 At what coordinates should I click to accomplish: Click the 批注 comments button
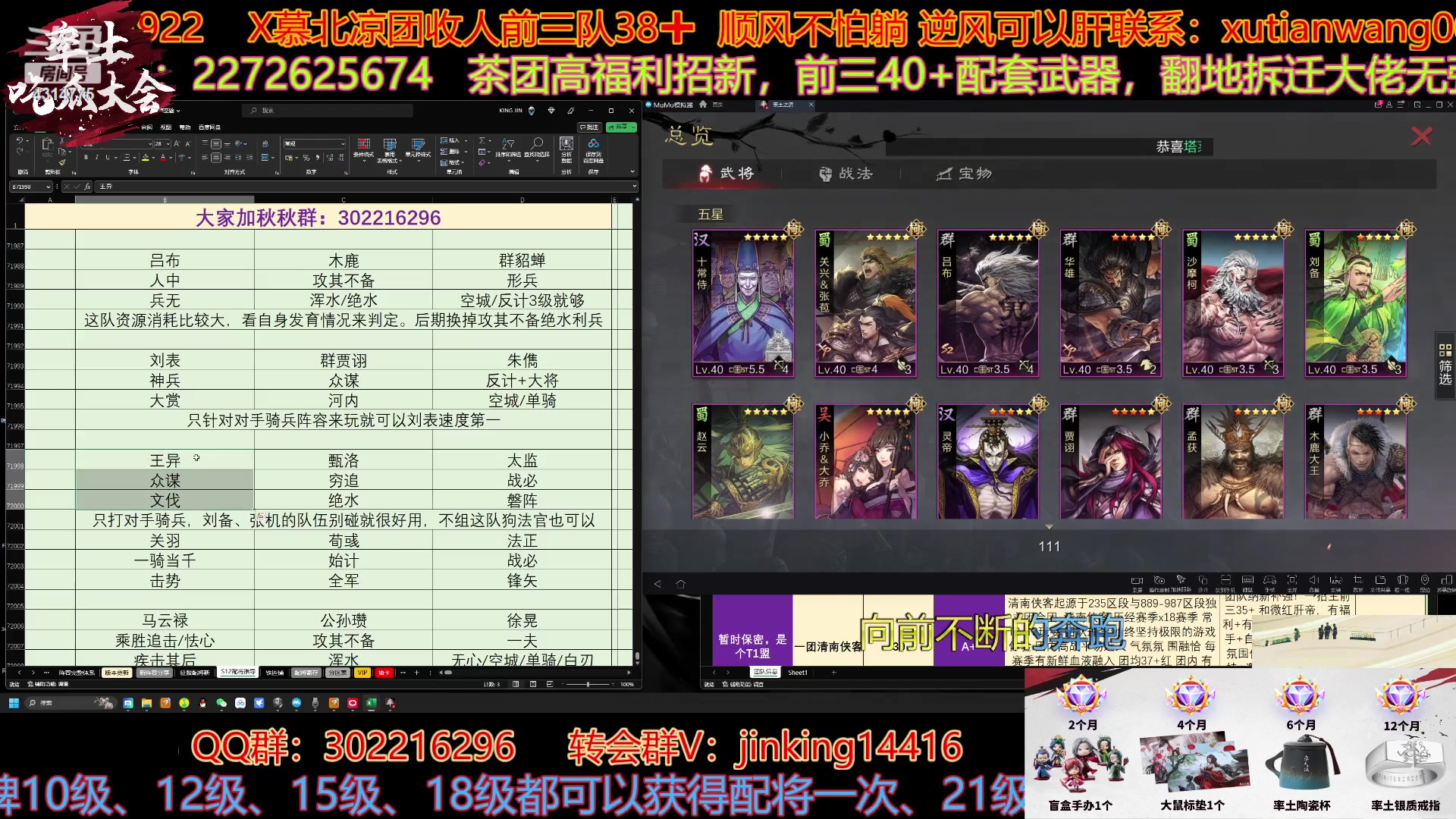[x=589, y=127]
